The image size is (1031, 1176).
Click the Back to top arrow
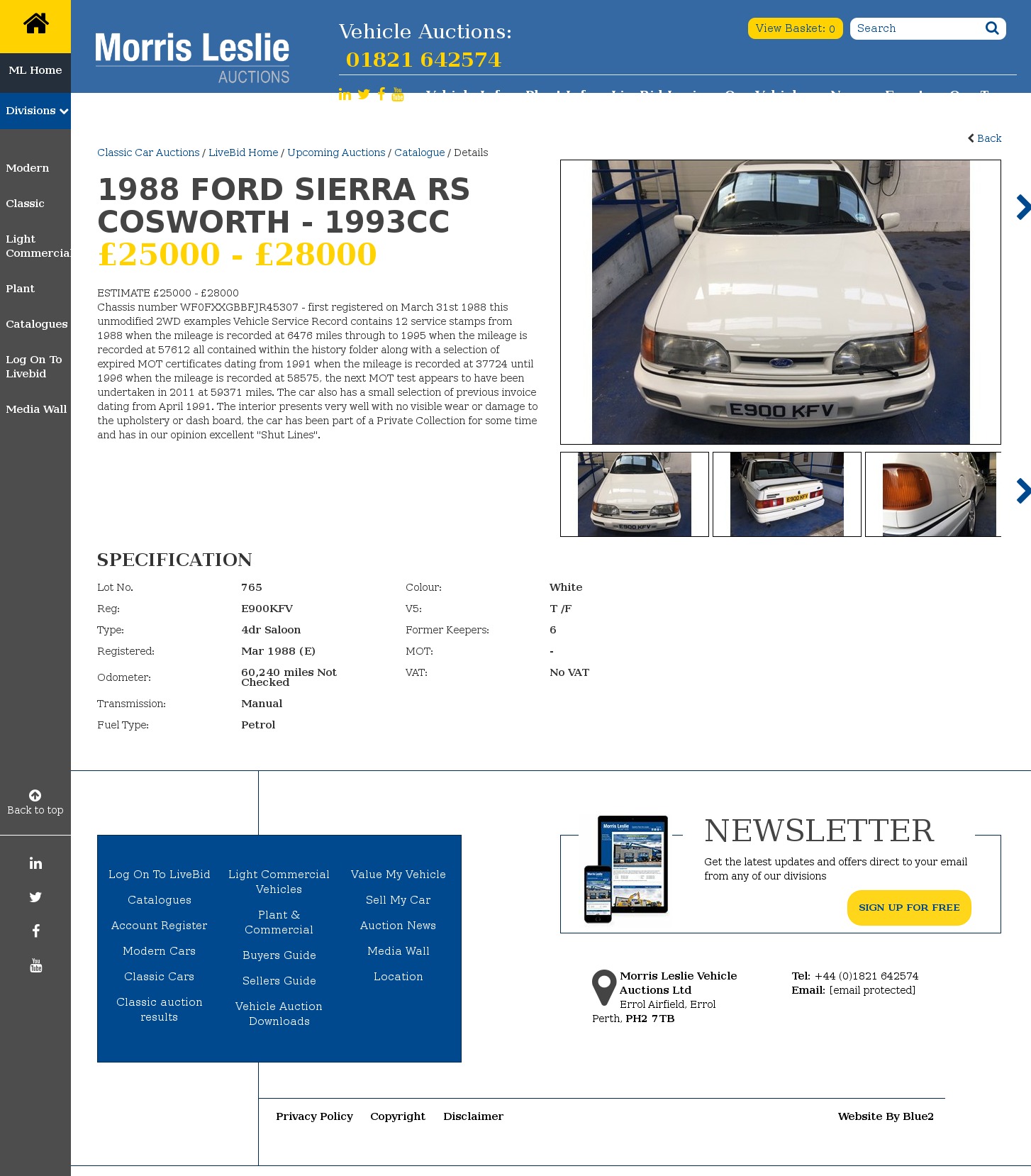tap(35, 796)
